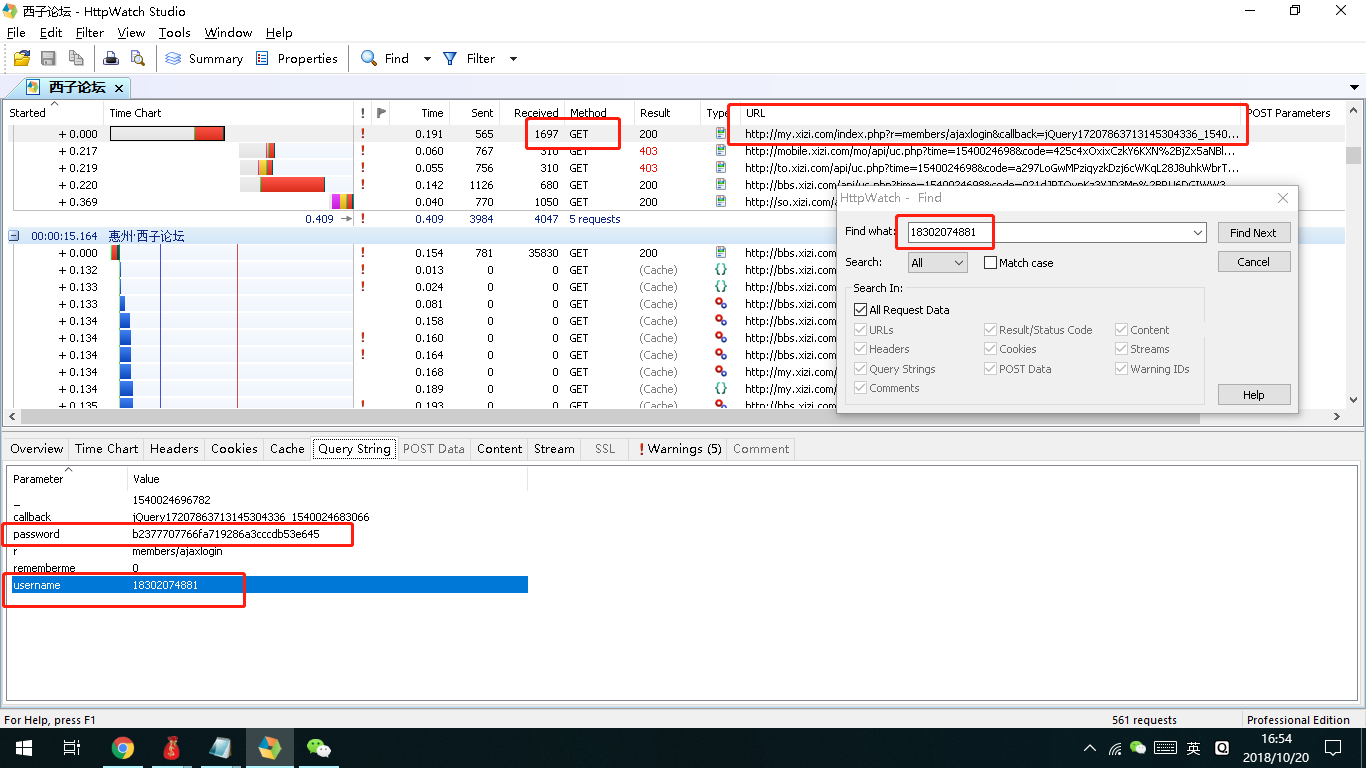Open Print Preview from the toolbar
The height and width of the screenshot is (768, 1366).
tap(137, 59)
